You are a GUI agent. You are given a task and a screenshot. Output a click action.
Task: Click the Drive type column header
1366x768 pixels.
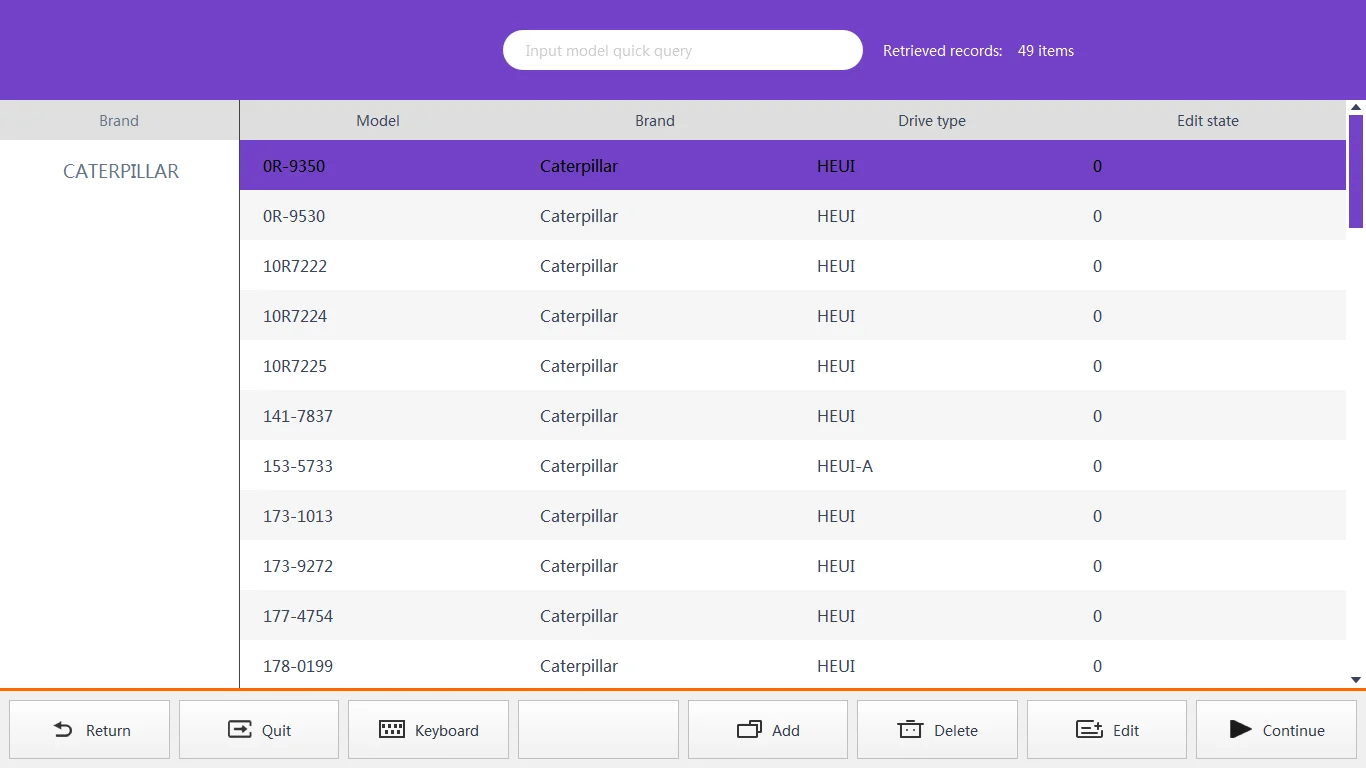[932, 121]
